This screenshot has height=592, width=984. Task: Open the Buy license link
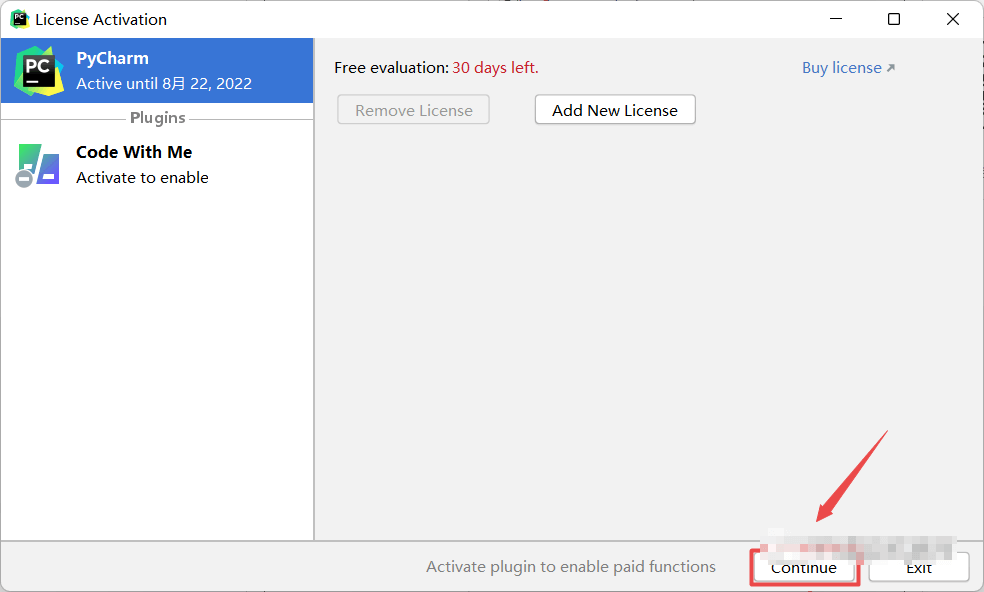(x=841, y=68)
